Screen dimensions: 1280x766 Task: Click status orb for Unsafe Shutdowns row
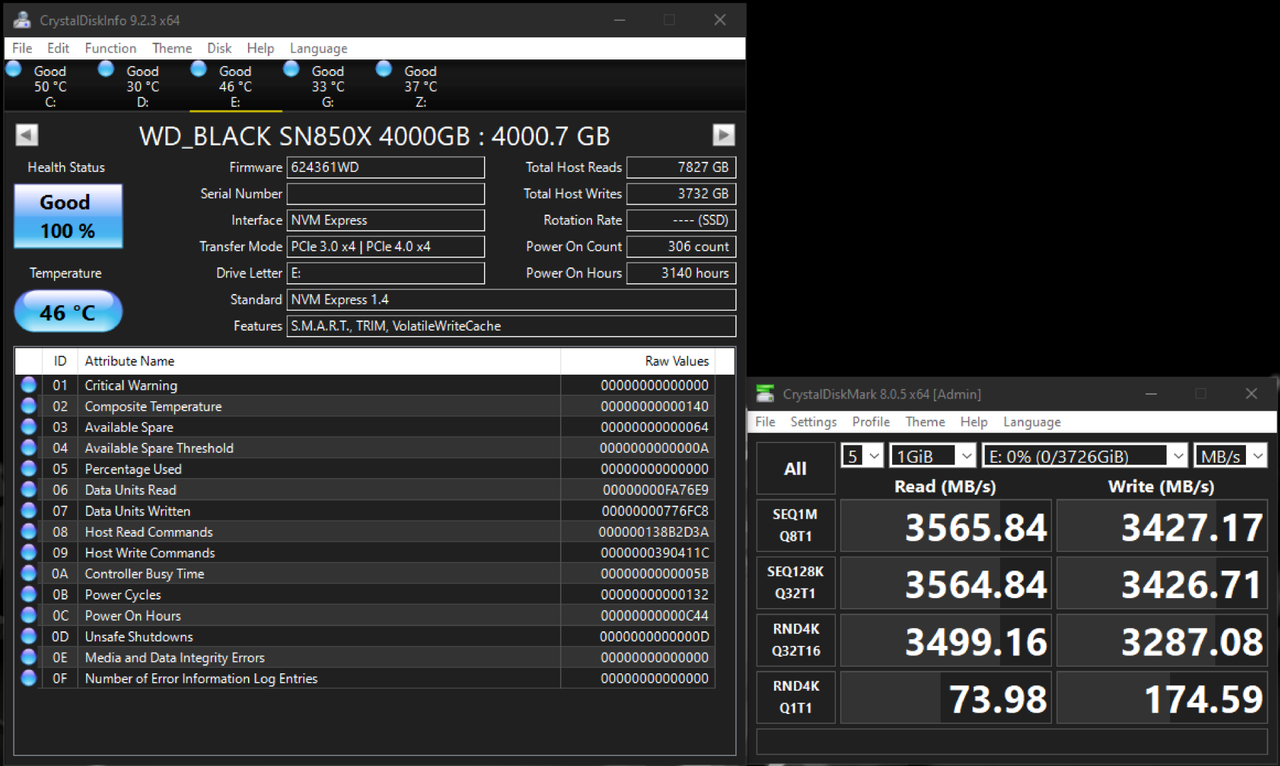coord(29,637)
